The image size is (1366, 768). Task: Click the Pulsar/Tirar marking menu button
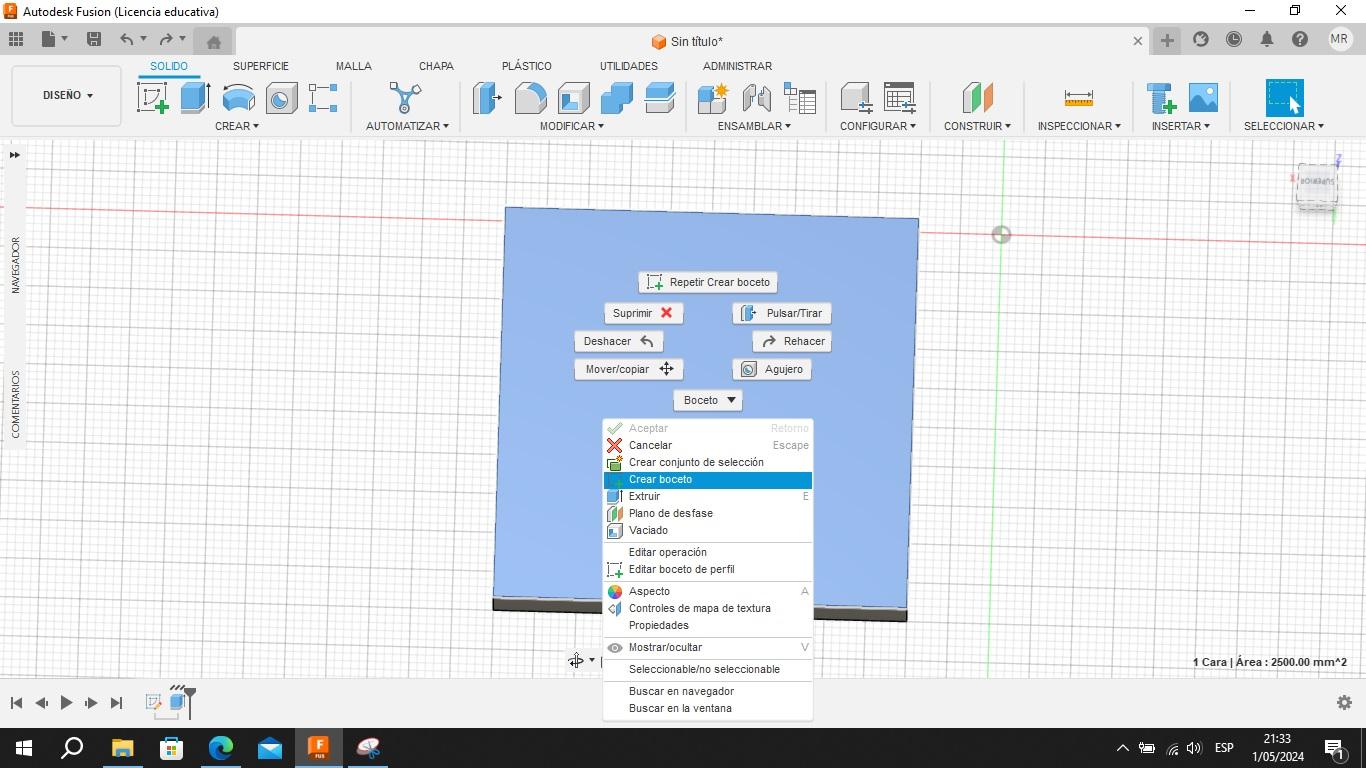point(782,313)
